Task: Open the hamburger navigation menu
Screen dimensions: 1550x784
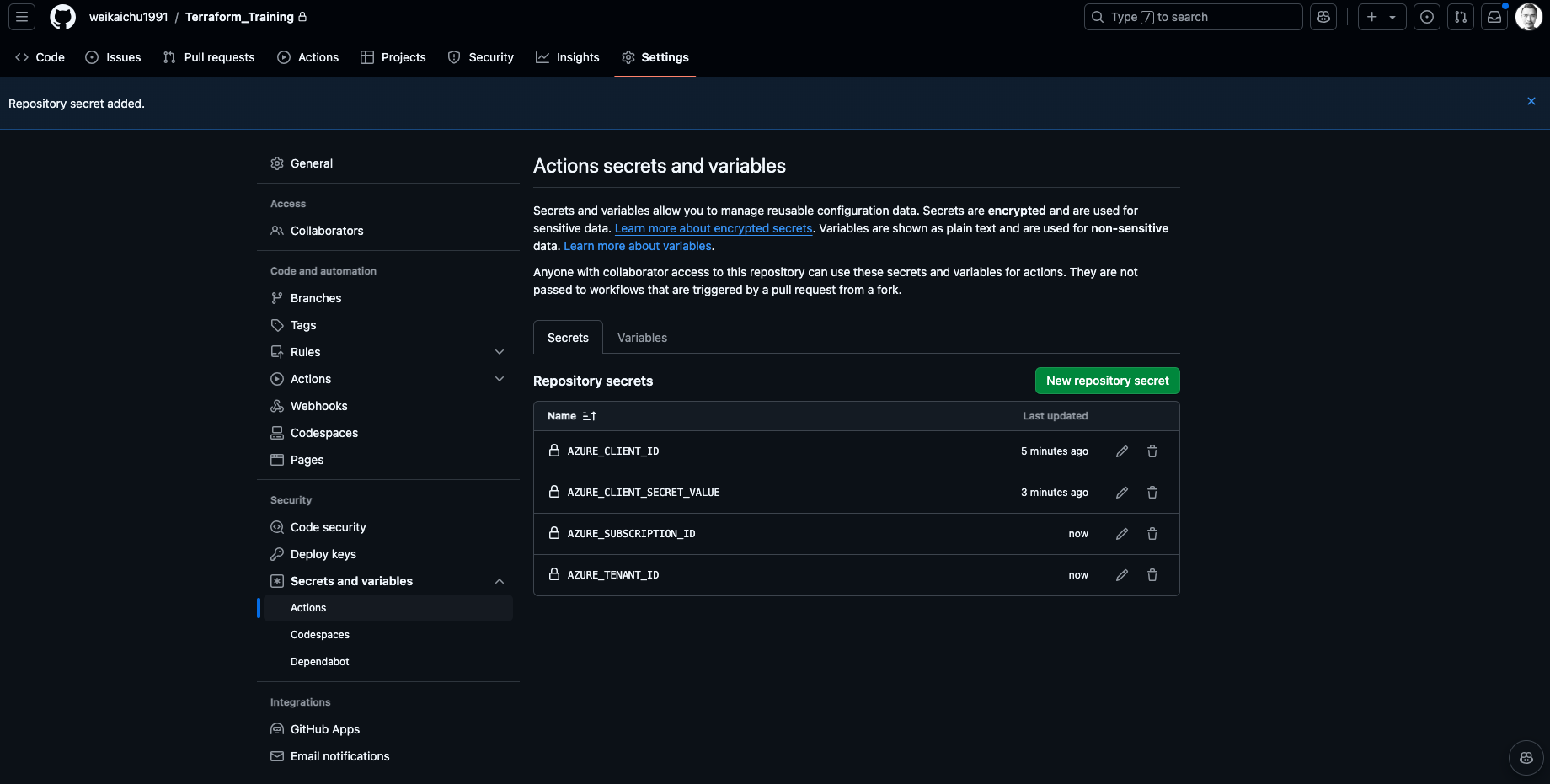Action: (x=22, y=17)
